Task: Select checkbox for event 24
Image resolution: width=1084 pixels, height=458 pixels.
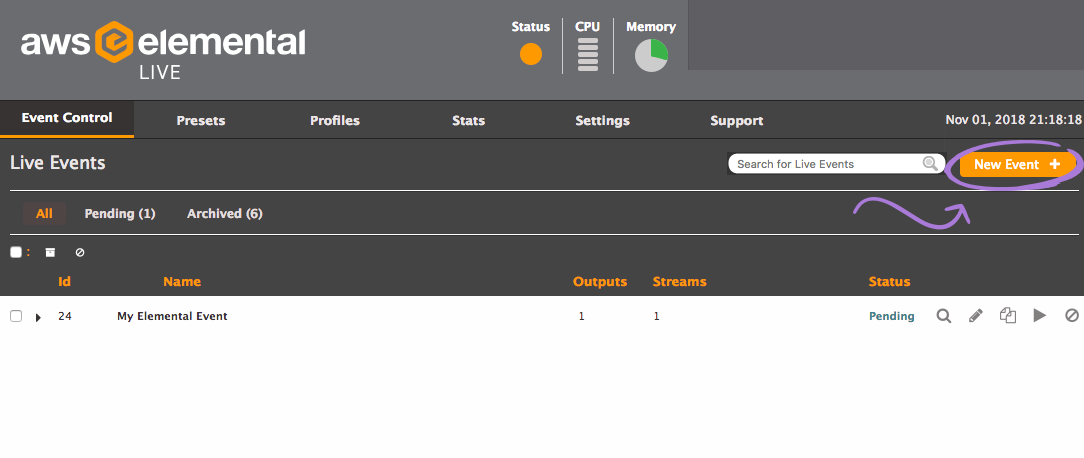Action: pos(16,316)
